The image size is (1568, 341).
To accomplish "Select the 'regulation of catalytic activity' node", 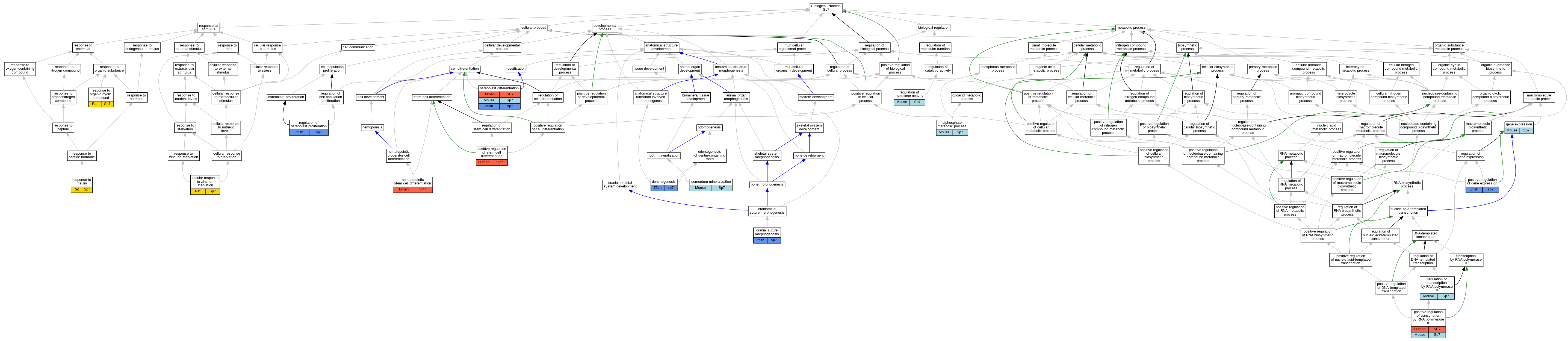I will coord(937,69).
